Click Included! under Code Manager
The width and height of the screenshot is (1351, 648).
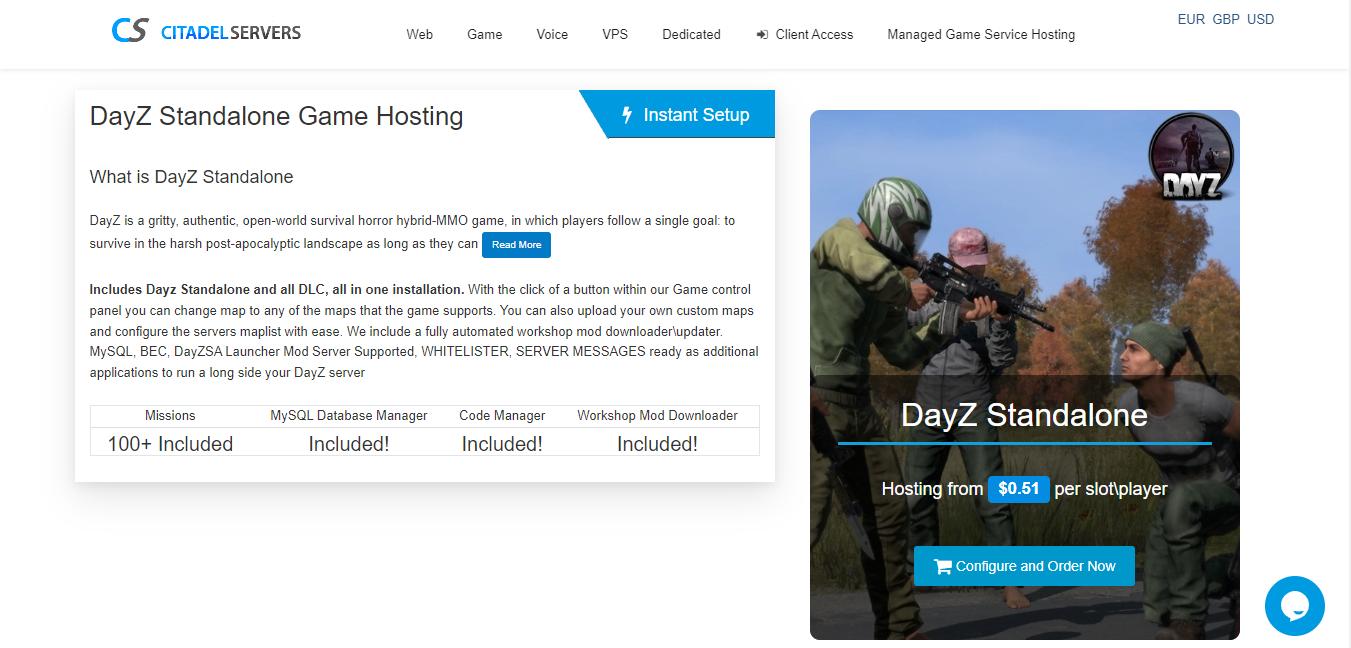click(502, 443)
